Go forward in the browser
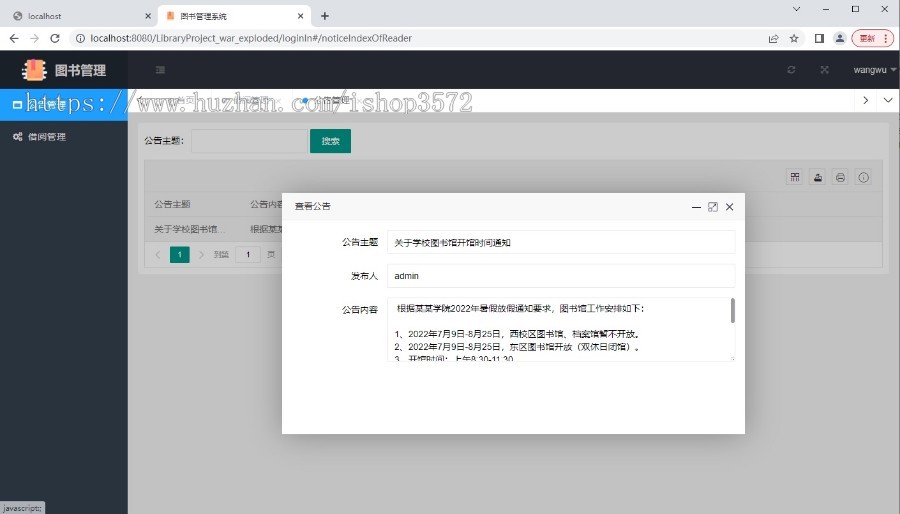 tap(34, 38)
